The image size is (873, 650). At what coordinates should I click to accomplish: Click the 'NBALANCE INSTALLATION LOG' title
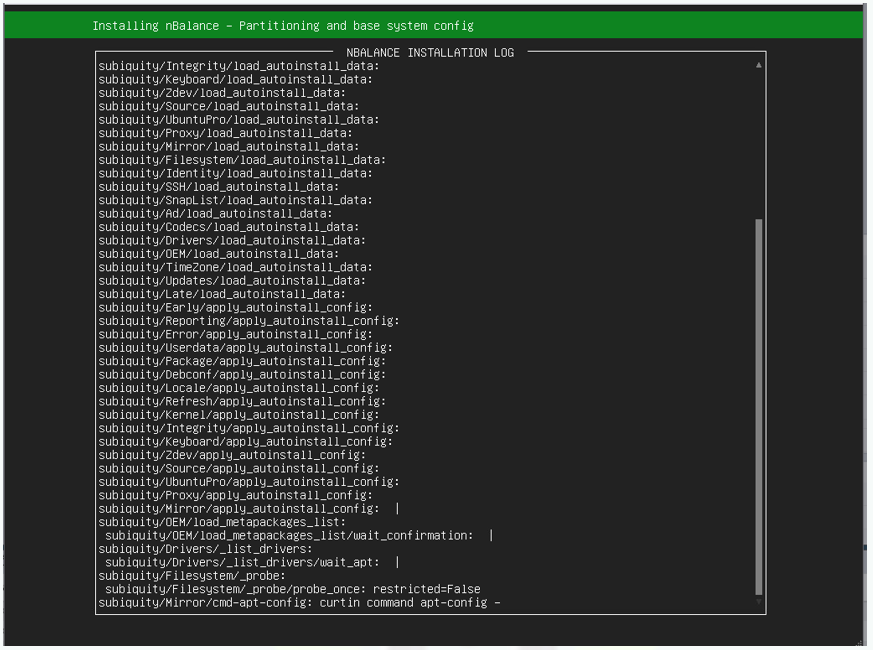coord(430,52)
